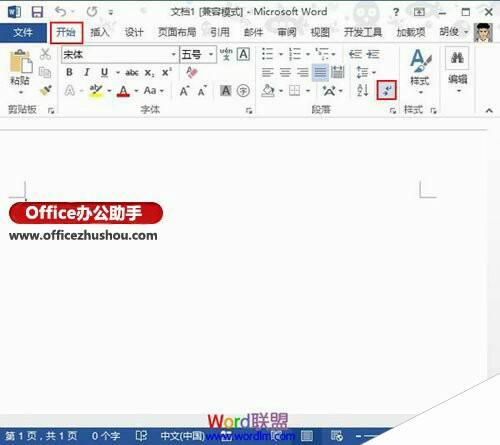Image resolution: width=500 pixels, height=445 pixels.
Task: Open Line Spacing dropdown
Action: (x=366, y=72)
